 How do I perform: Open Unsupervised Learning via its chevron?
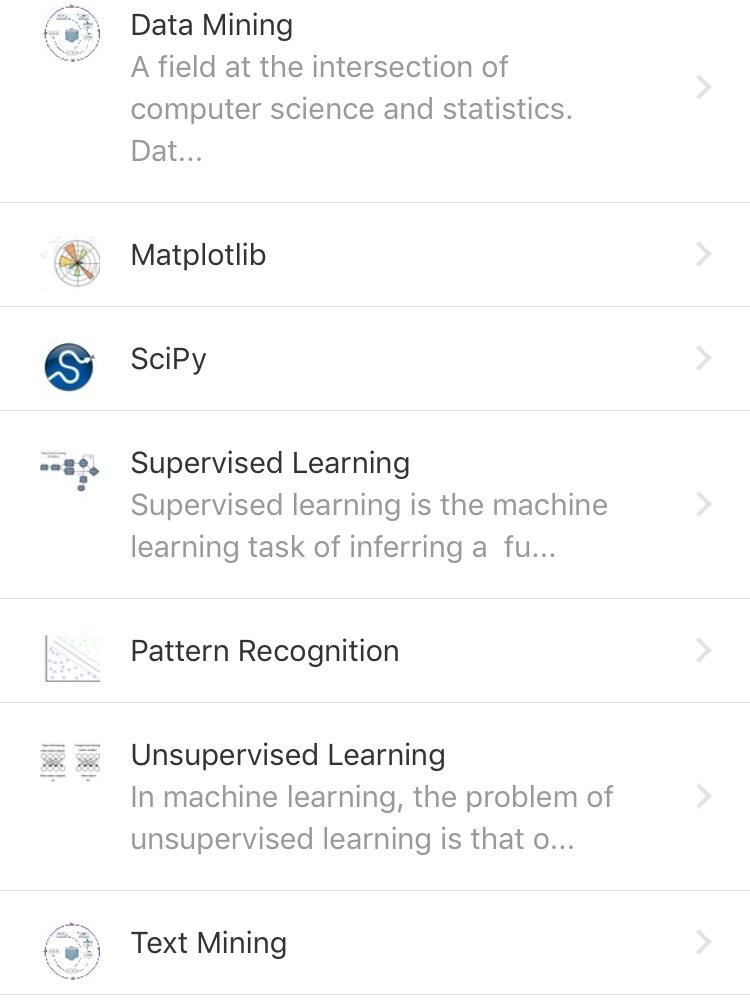pyautogui.click(x=704, y=796)
